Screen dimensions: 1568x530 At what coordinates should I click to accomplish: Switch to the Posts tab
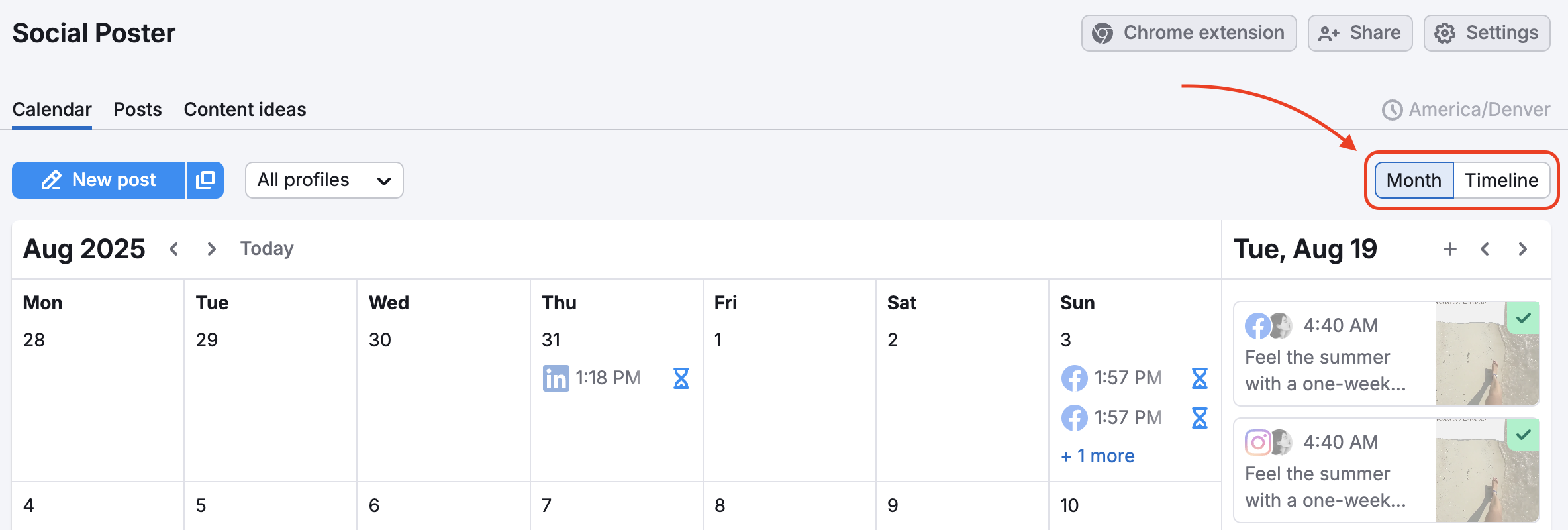[137, 109]
